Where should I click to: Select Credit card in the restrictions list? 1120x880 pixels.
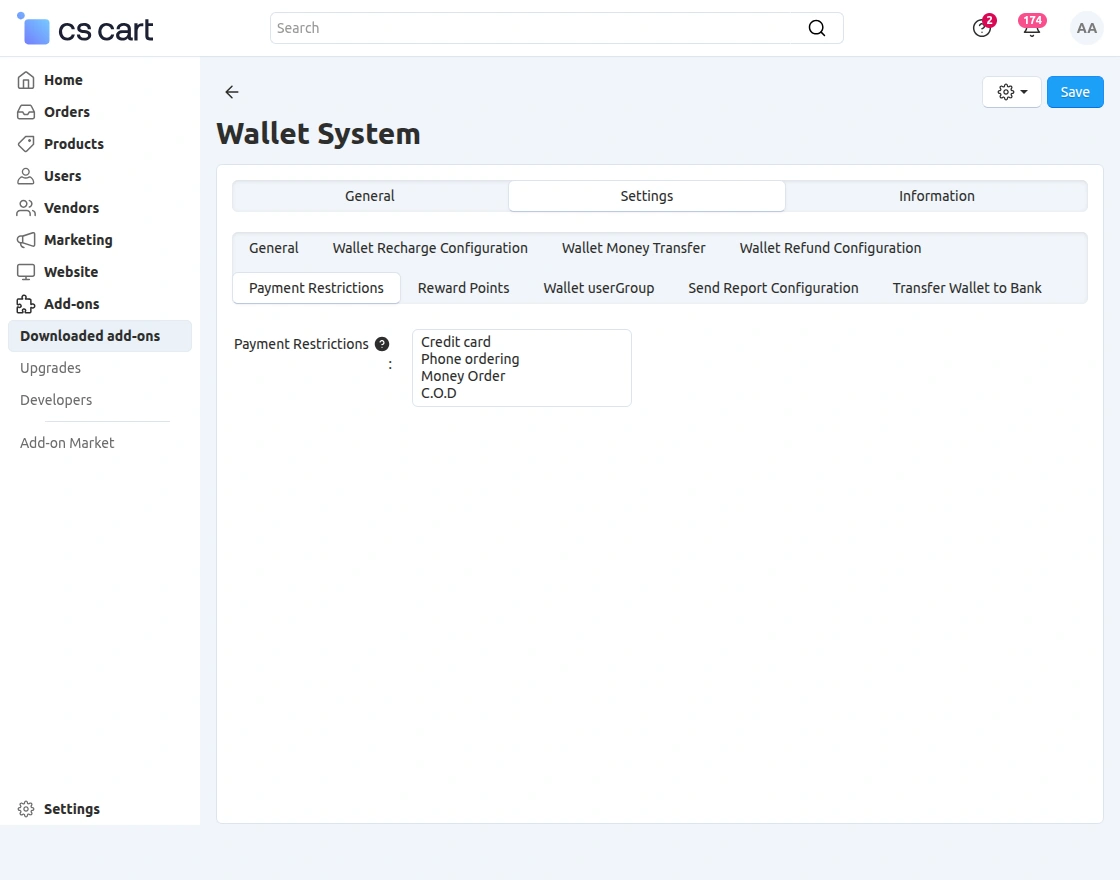click(456, 341)
